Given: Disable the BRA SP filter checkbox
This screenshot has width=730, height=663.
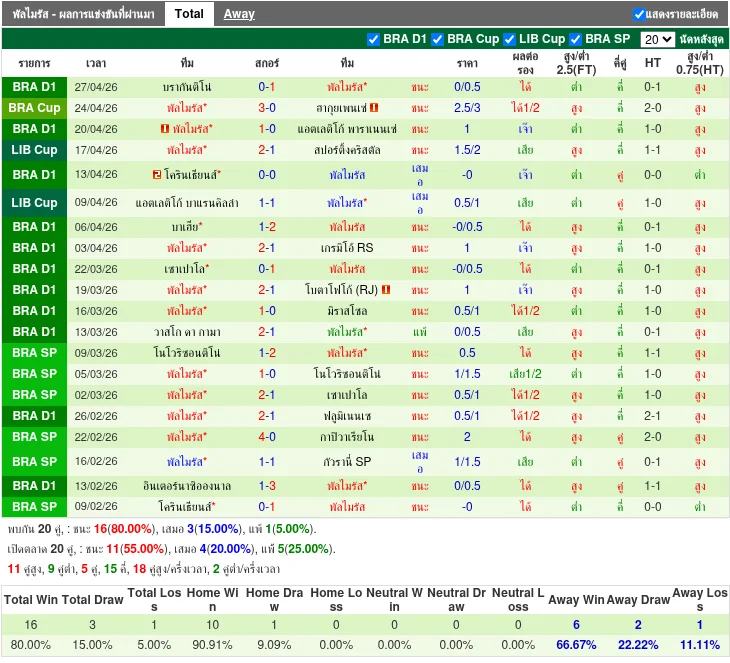Looking at the screenshot, I should (576, 39).
